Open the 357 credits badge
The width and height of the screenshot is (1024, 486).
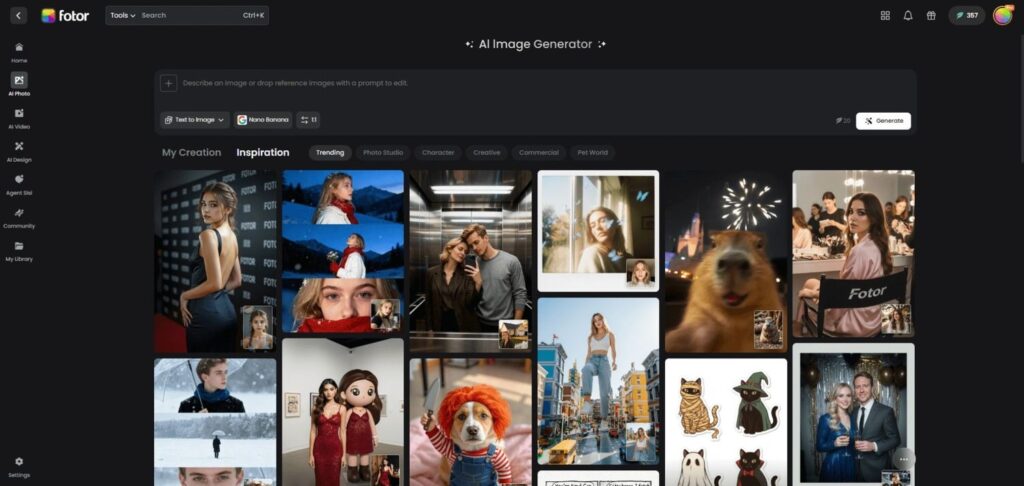click(967, 16)
